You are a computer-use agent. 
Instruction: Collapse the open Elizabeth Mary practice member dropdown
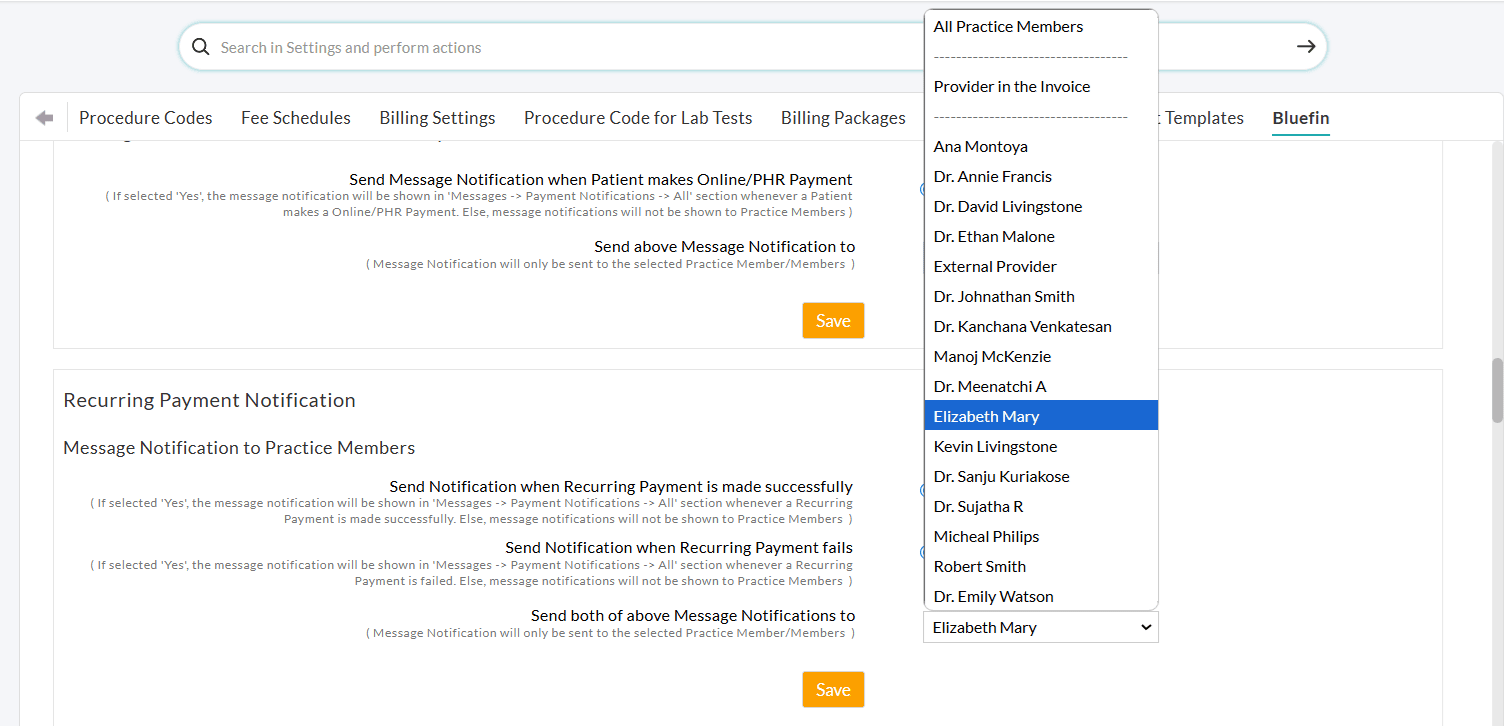pyautogui.click(x=1040, y=628)
